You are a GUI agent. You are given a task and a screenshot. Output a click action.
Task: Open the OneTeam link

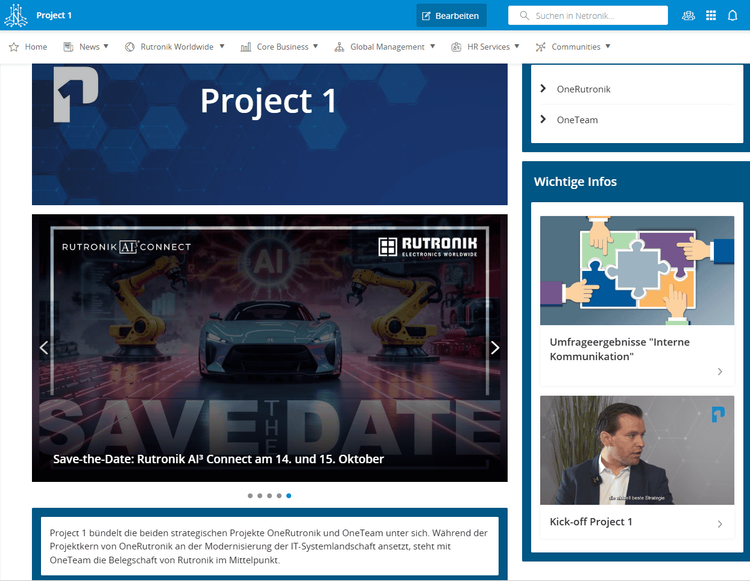point(577,120)
